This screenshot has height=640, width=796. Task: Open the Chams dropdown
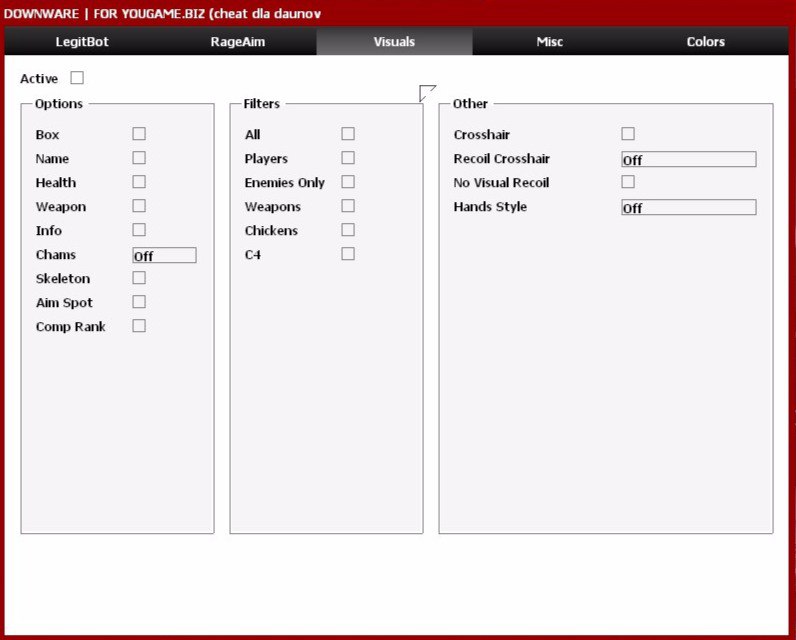(164, 255)
